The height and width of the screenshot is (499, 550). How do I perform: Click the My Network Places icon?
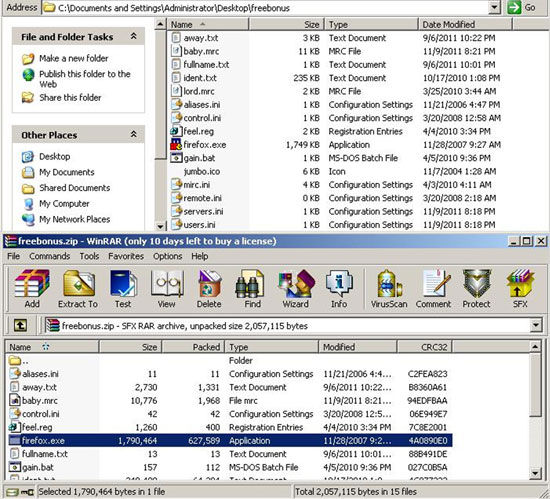click(x=28, y=219)
